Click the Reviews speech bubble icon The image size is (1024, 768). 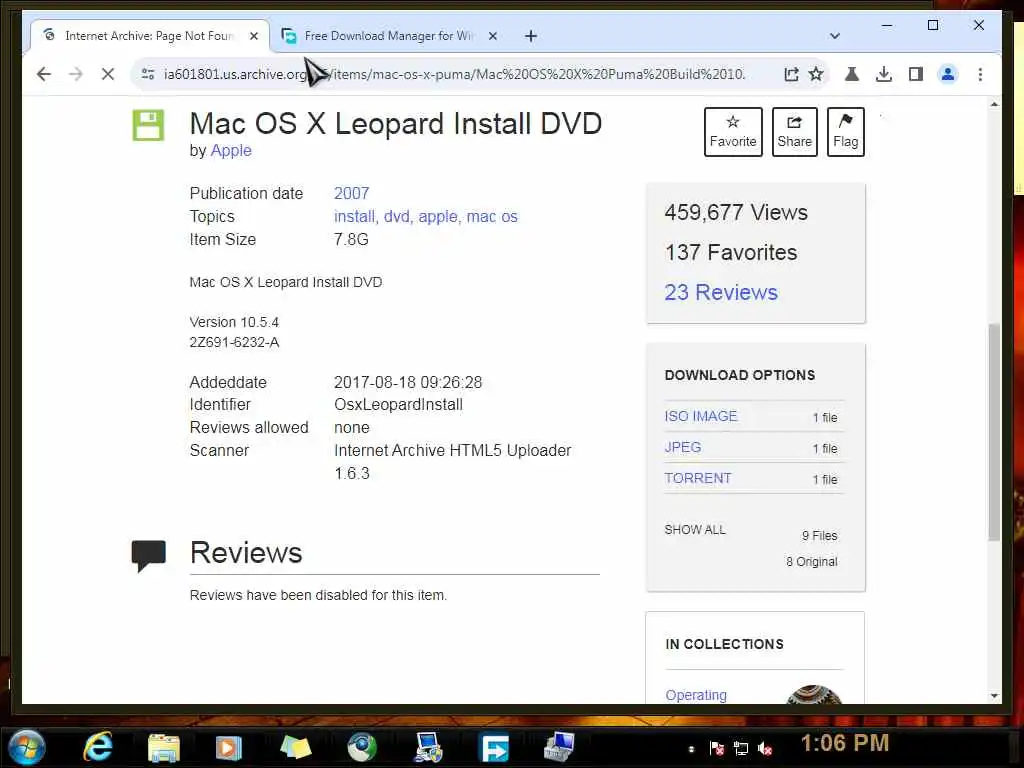(148, 556)
